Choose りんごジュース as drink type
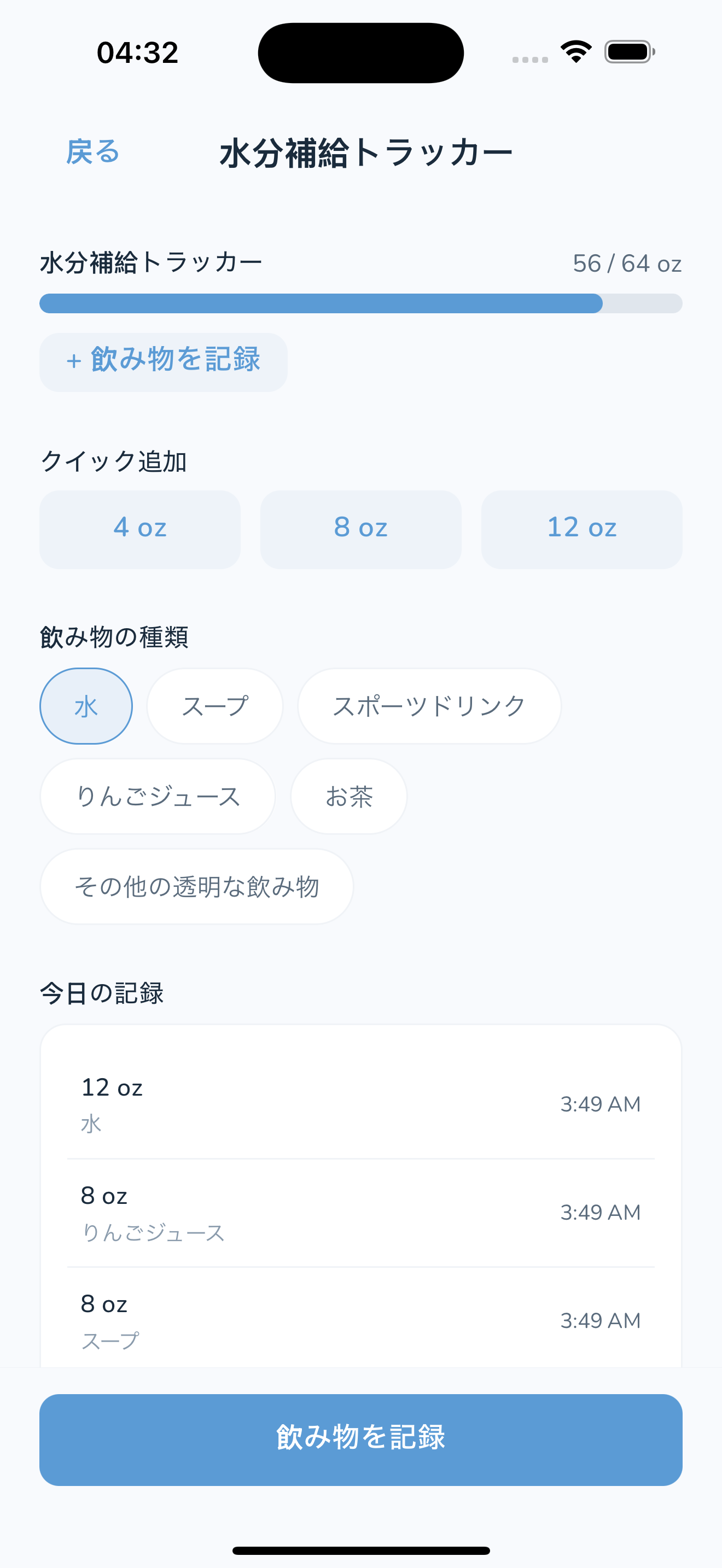The image size is (722, 1568). pyautogui.click(x=158, y=796)
